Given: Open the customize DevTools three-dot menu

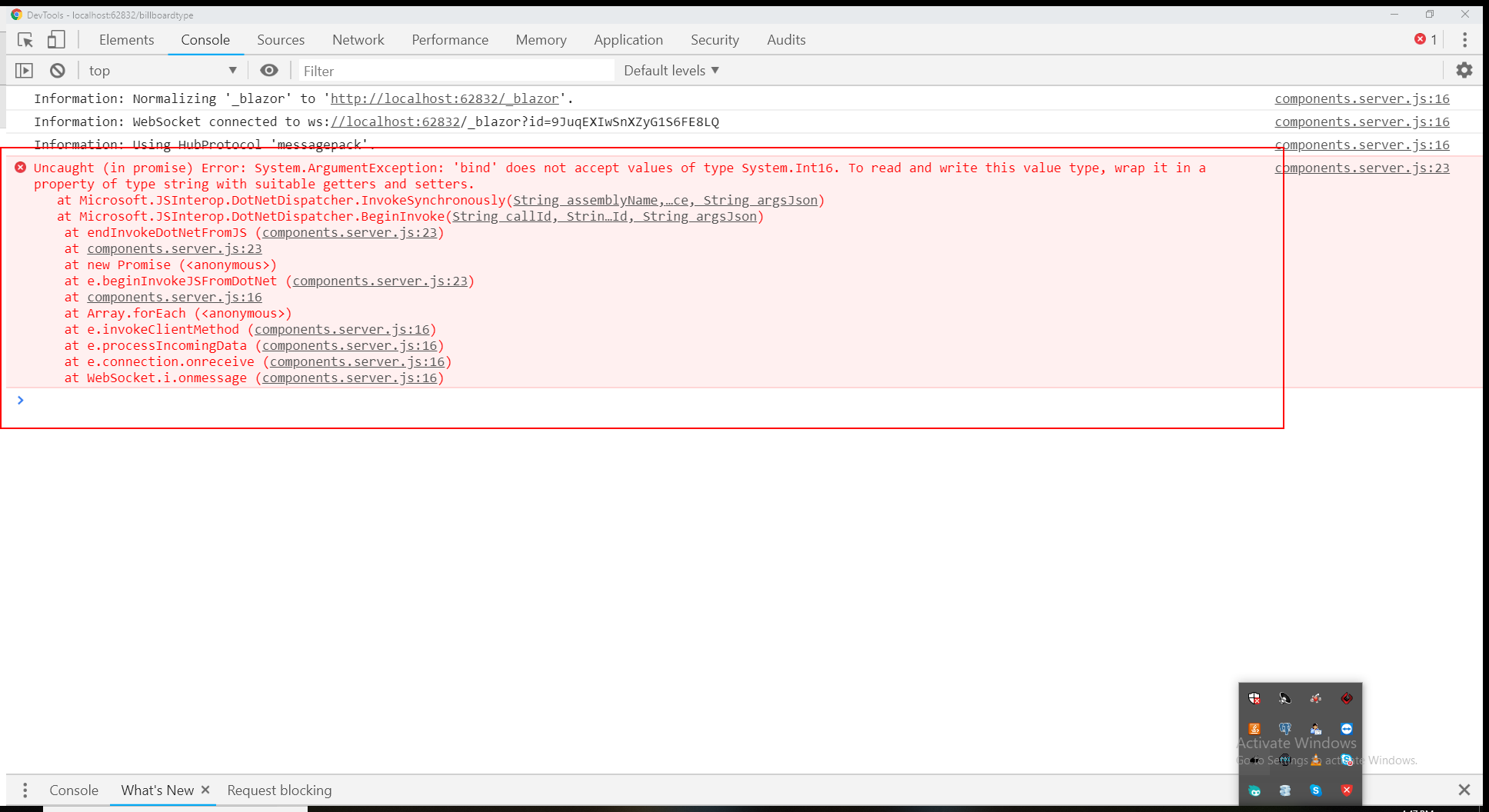Looking at the screenshot, I should (x=1465, y=39).
